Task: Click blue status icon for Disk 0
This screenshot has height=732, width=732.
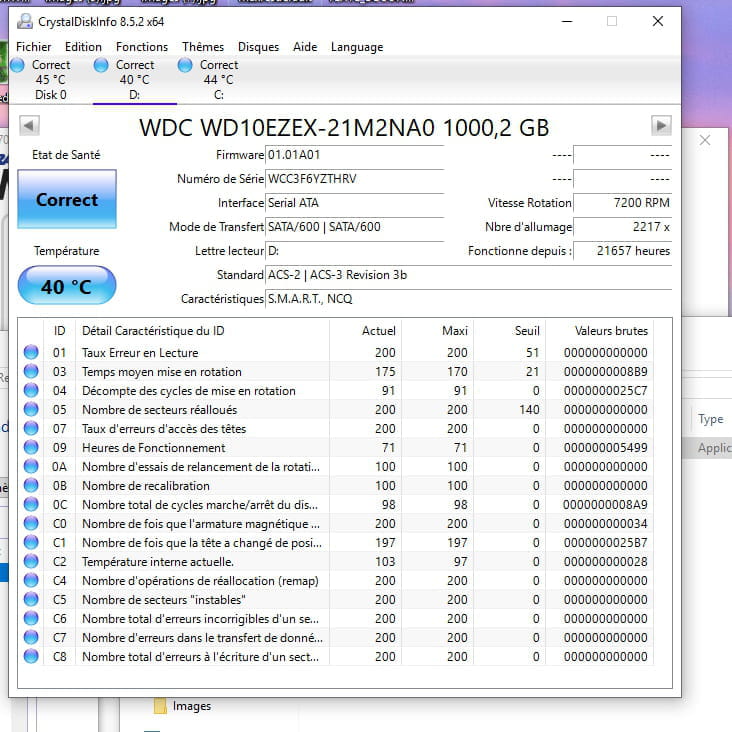Action: tap(17, 65)
